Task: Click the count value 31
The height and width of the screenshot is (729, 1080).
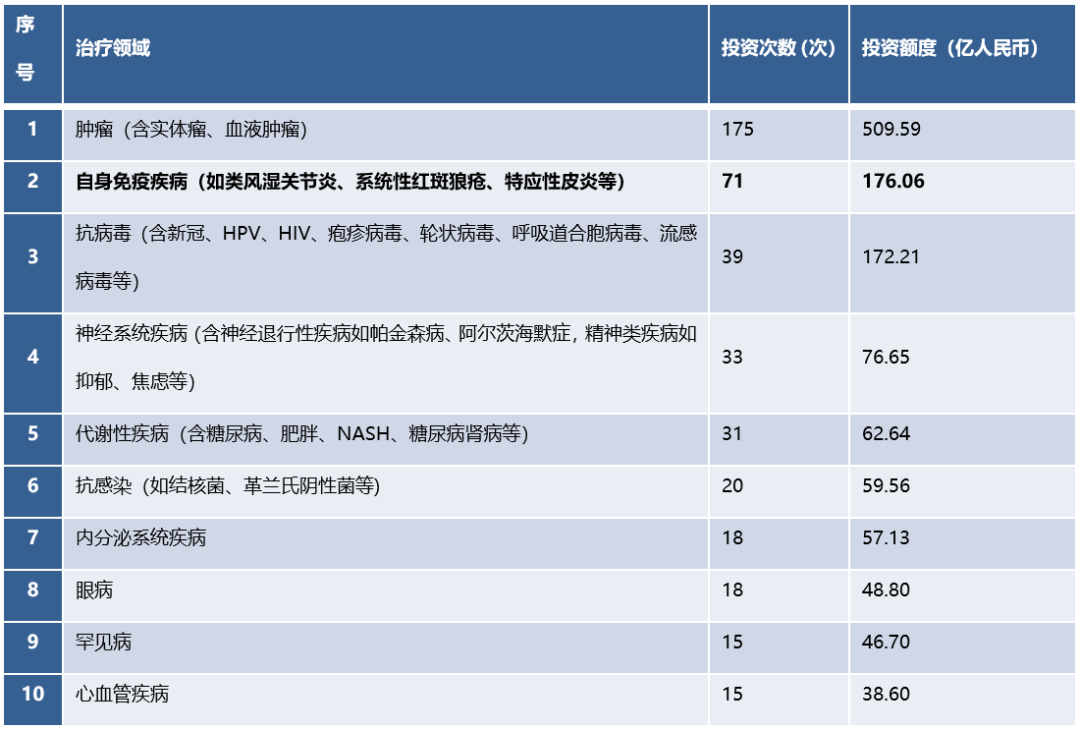Action: click(x=731, y=433)
